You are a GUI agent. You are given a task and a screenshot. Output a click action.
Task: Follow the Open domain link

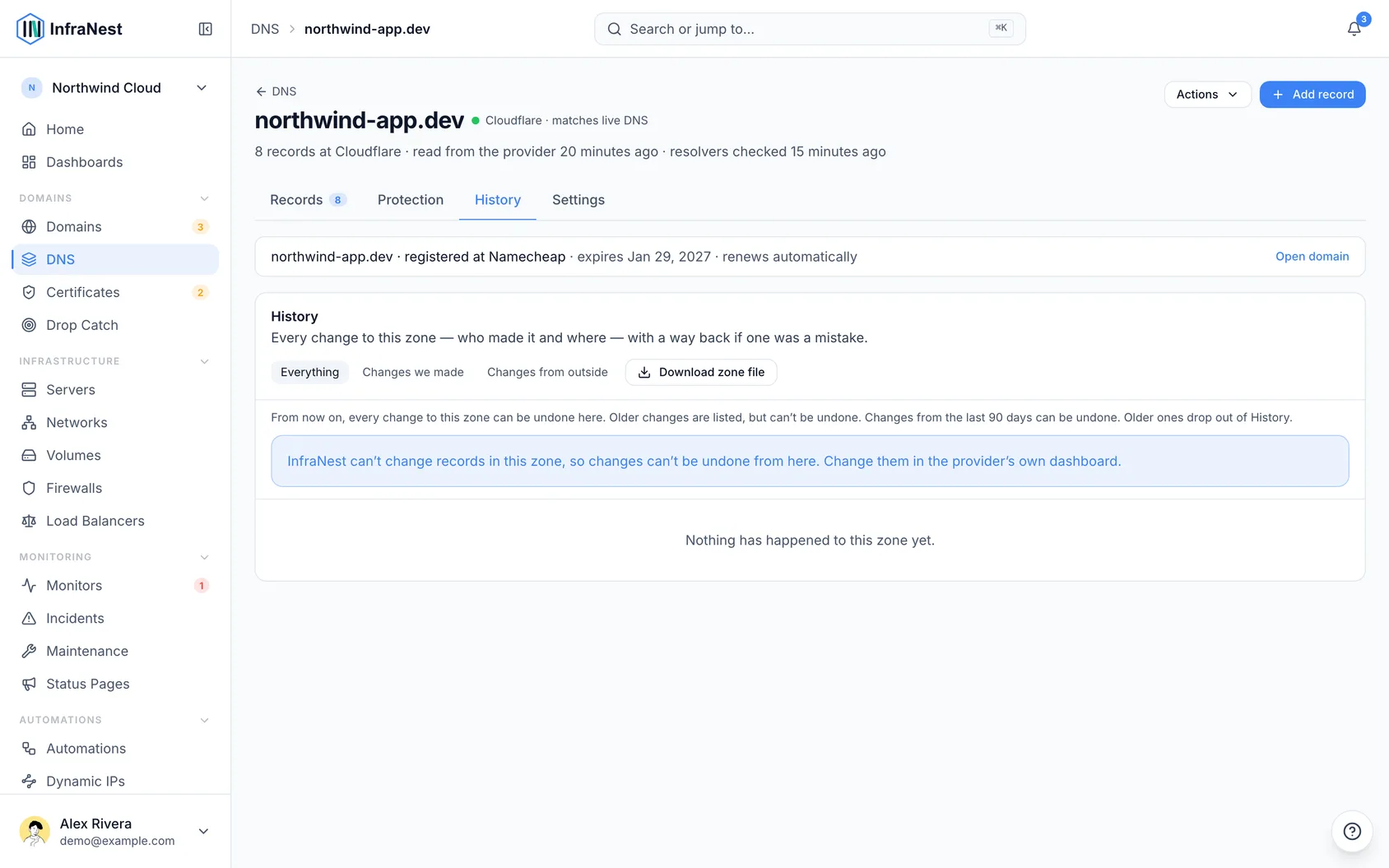1312,257
